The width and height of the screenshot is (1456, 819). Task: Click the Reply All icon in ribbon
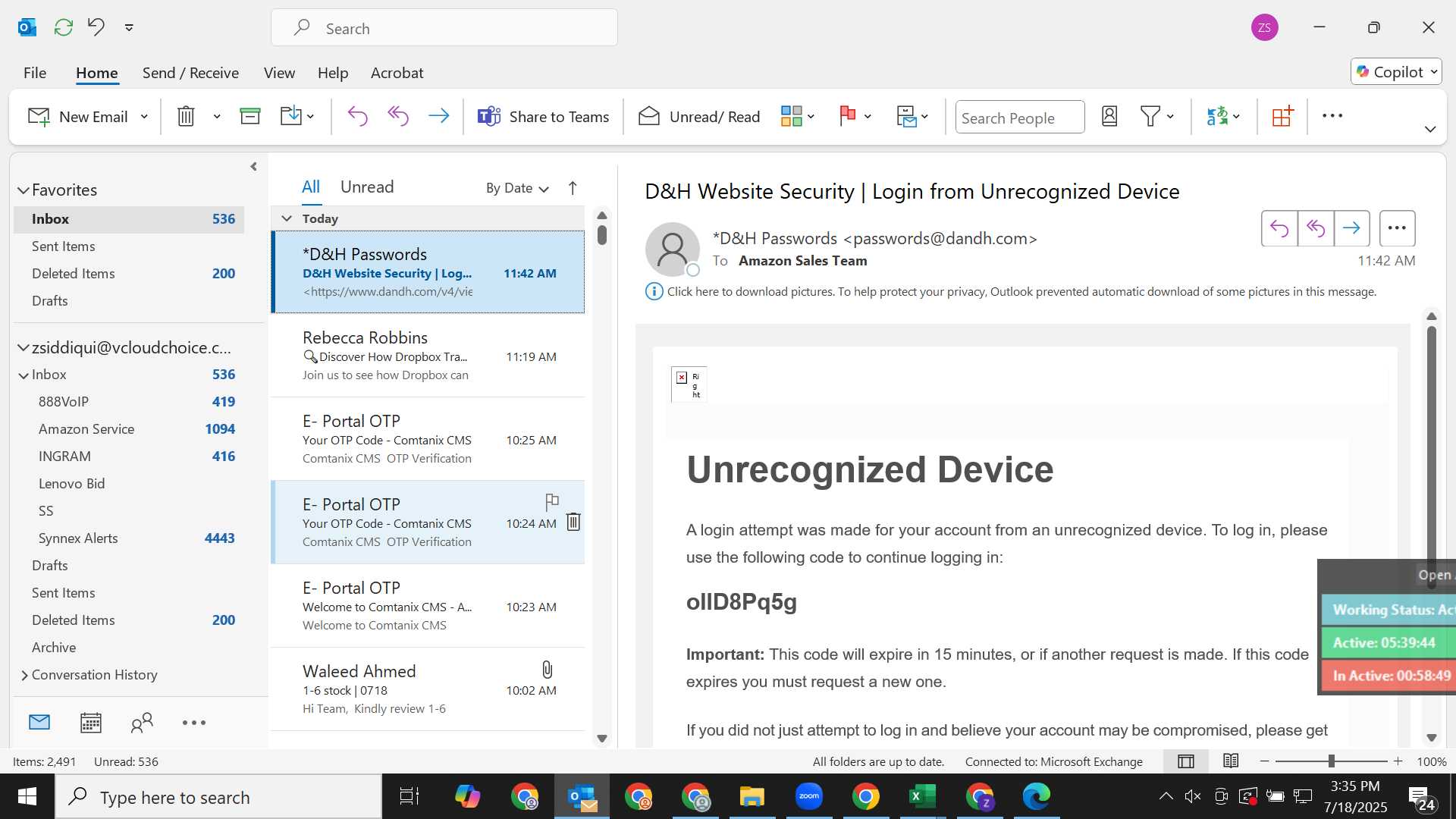coord(398,117)
